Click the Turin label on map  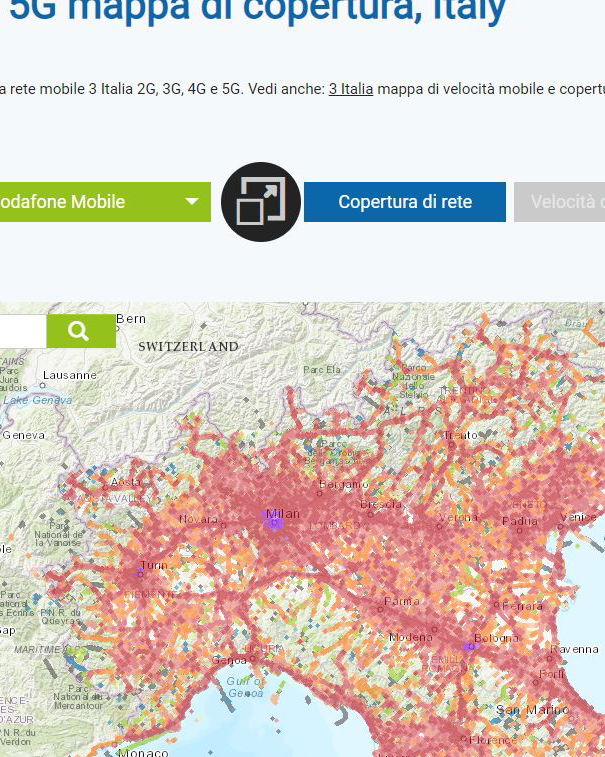click(154, 565)
